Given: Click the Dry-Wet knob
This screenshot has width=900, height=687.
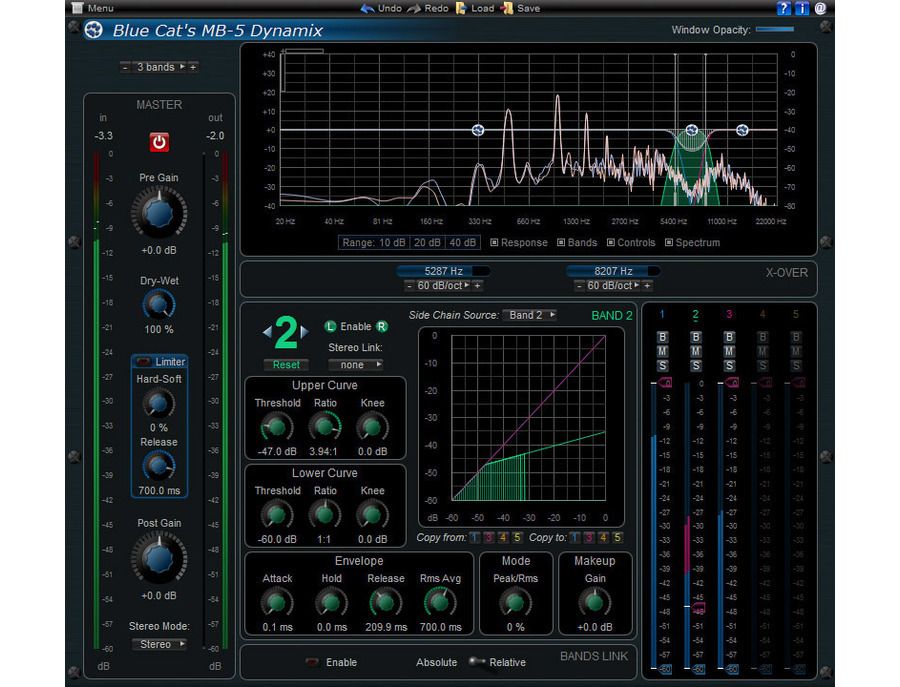Looking at the screenshot, I should pos(159,304).
